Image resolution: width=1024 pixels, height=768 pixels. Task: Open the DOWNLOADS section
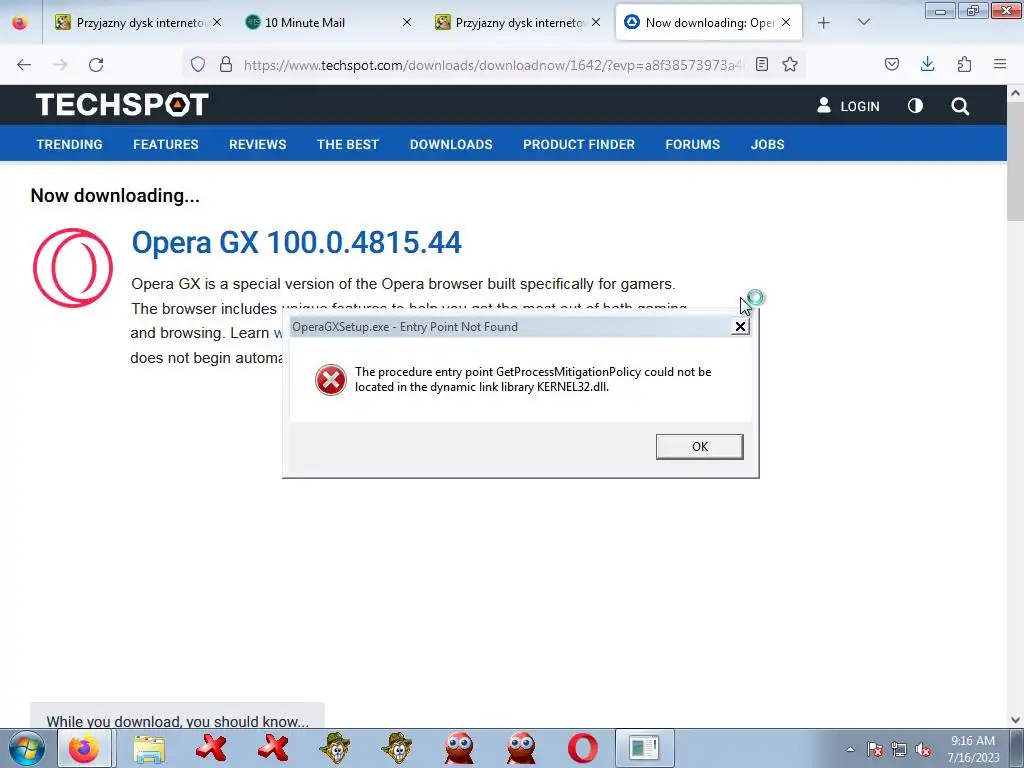451,144
